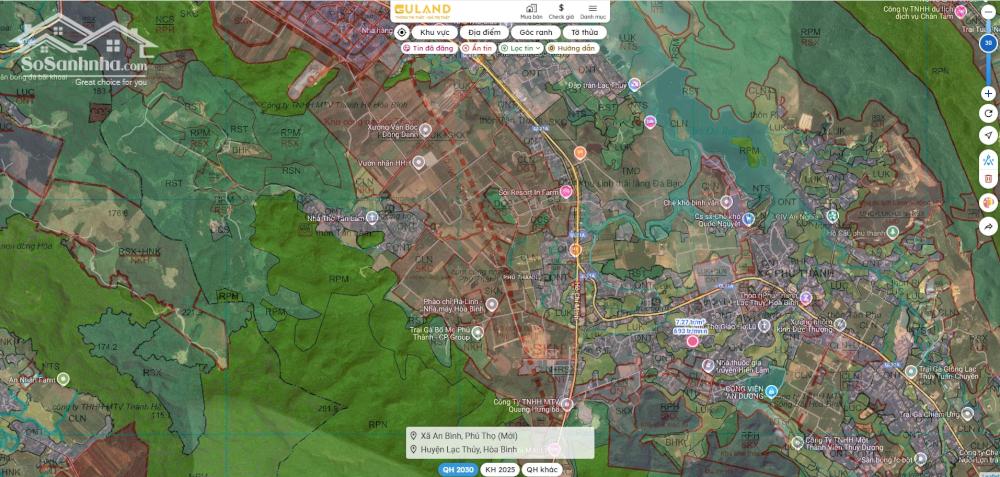Image resolution: width=1000 pixels, height=477 pixels.
Task: Click the locate-me target icon
Action: coord(401,32)
